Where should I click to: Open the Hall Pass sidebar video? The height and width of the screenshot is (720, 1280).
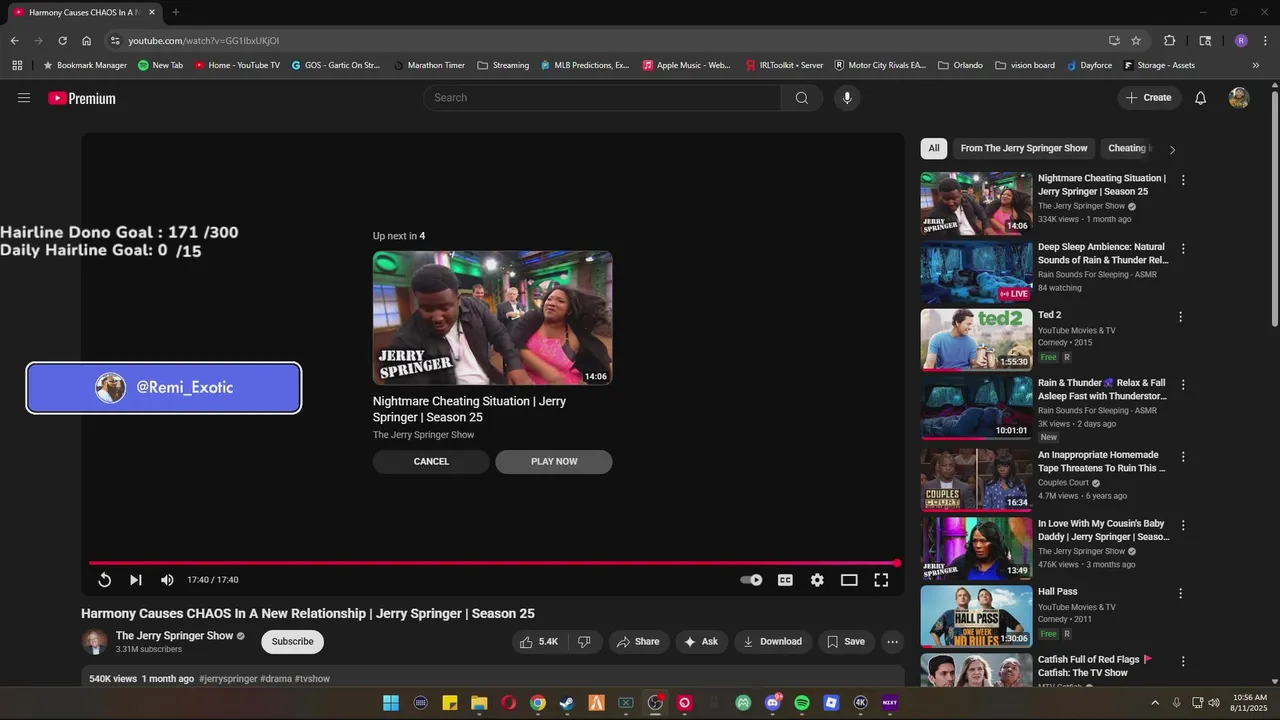pos(976,616)
